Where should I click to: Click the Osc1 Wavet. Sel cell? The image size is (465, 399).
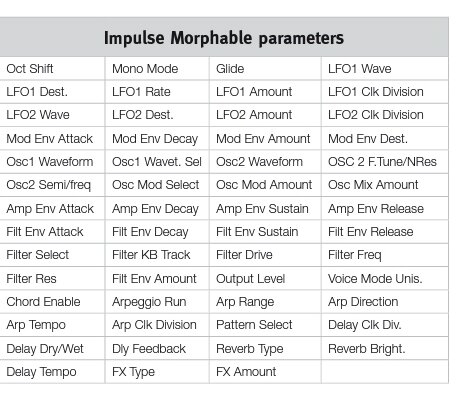click(157, 162)
